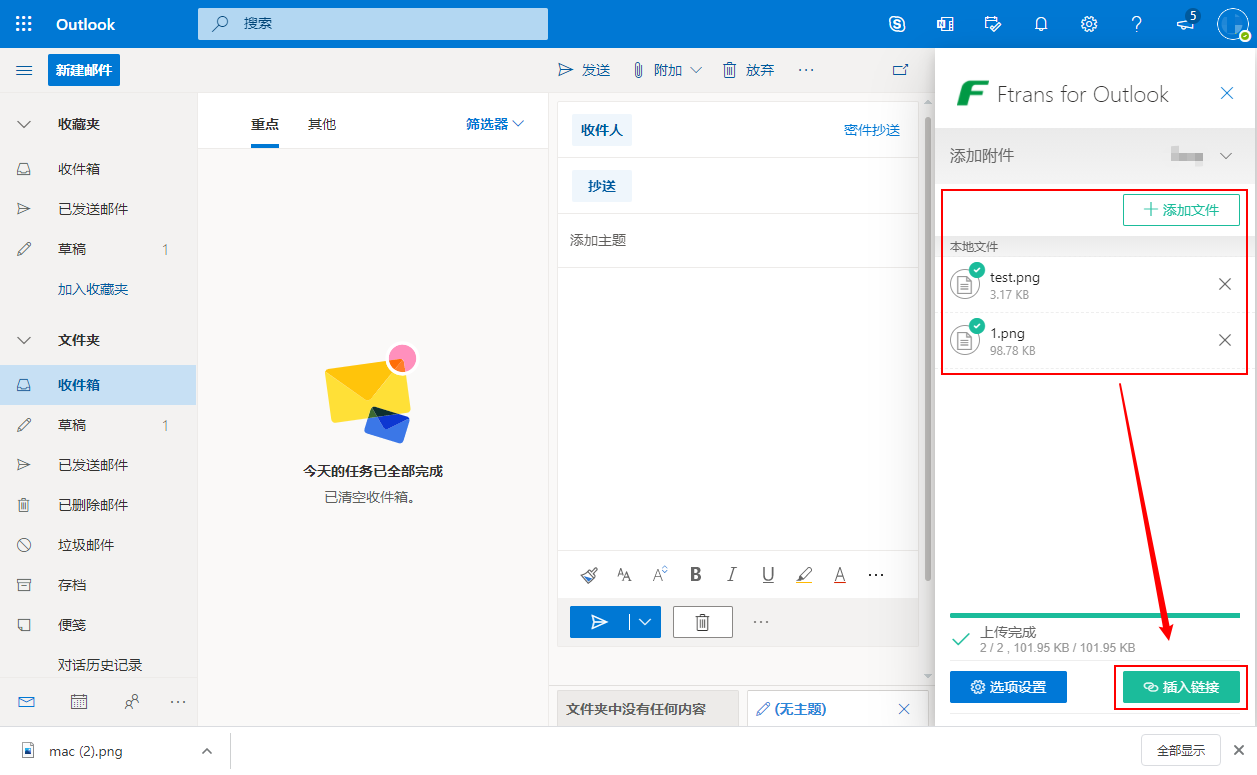1257x775 pixels.
Task: Open the Skype icon in header
Action: pos(897,24)
